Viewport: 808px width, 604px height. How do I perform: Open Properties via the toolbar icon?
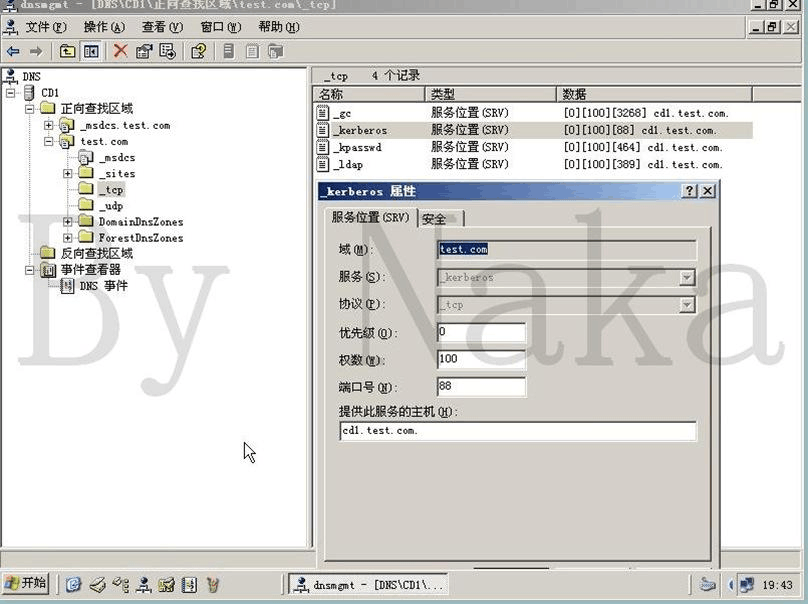[145, 51]
